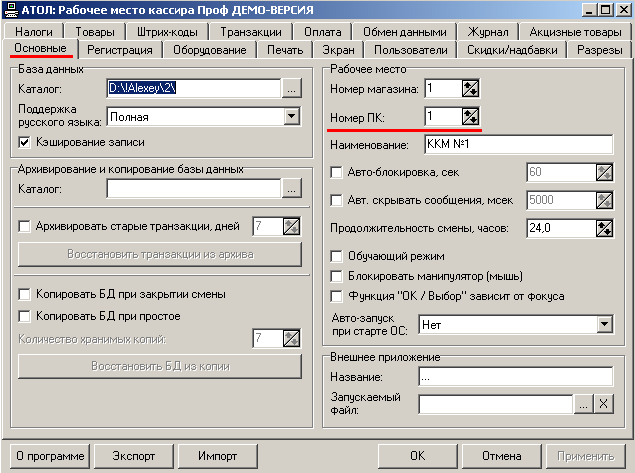Confirm settings with OK button
The image size is (635, 473).
[418, 456]
